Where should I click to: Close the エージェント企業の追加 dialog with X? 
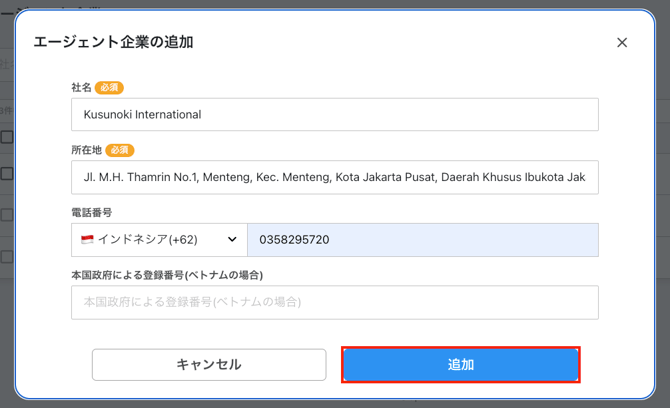tap(622, 43)
